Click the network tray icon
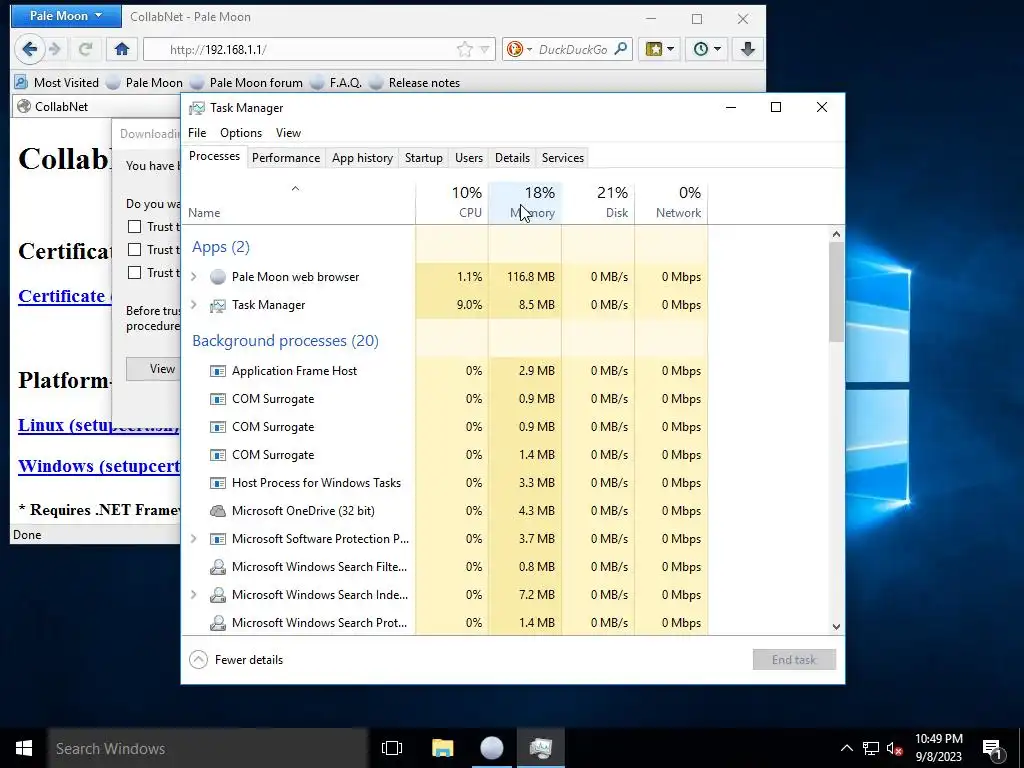Screen dimensions: 1024x768 tap(871, 748)
